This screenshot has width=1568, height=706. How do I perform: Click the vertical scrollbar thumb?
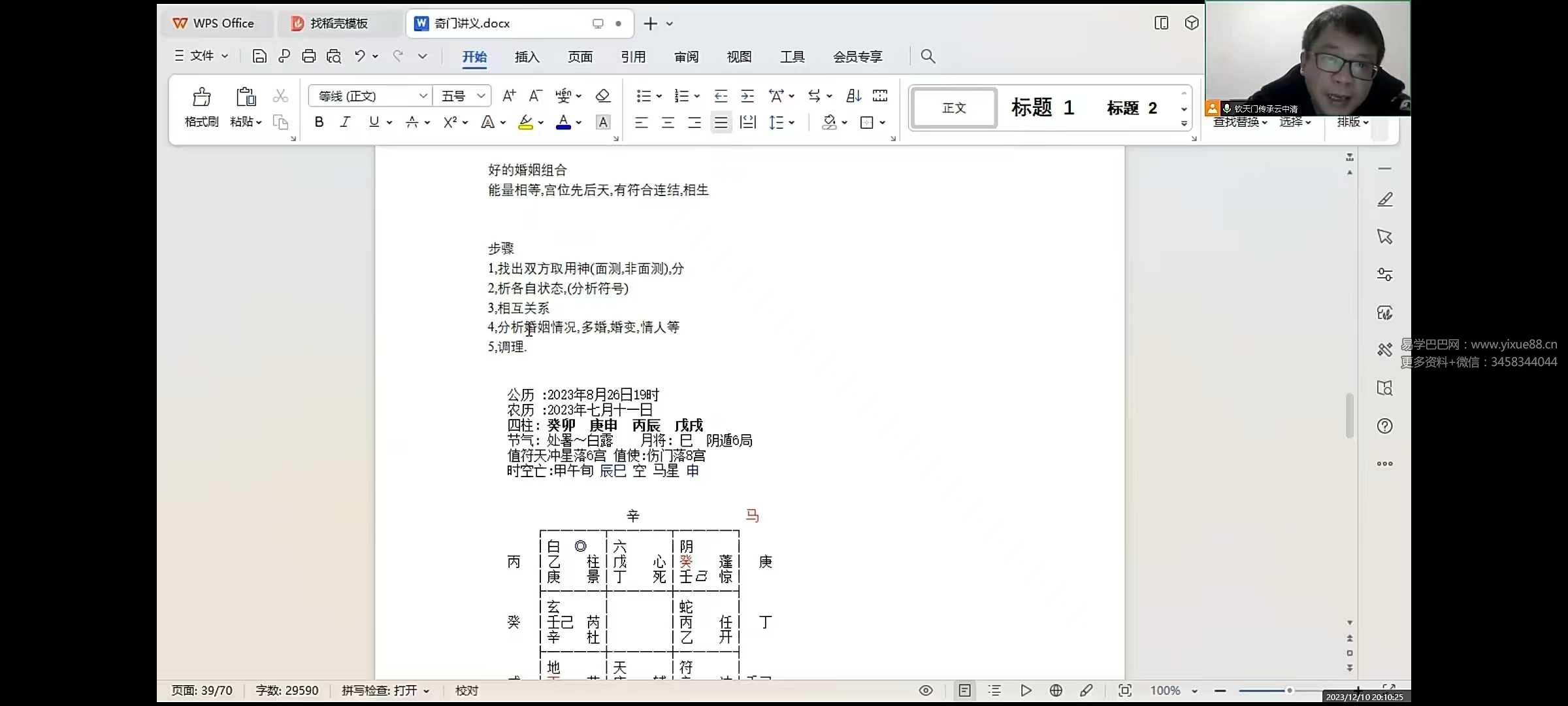click(1349, 415)
